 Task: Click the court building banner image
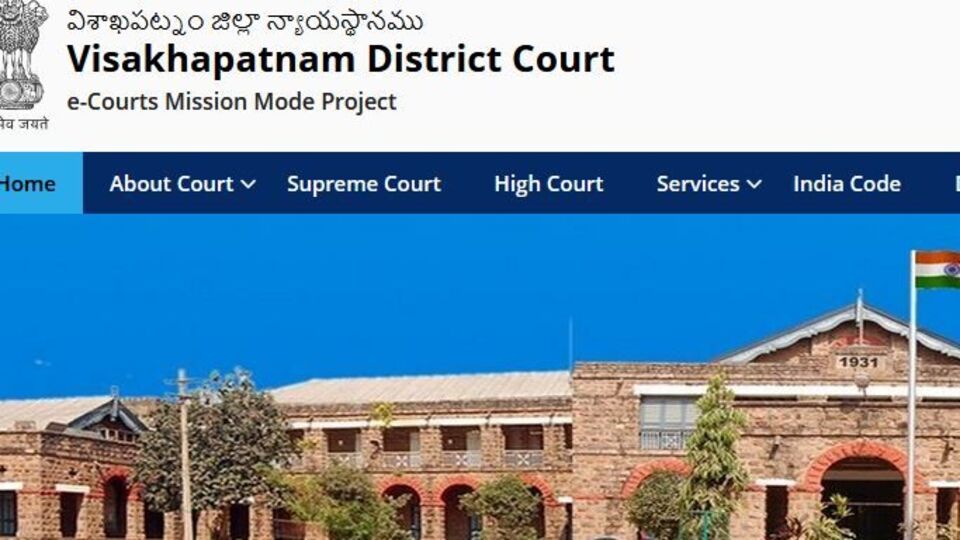(480, 377)
